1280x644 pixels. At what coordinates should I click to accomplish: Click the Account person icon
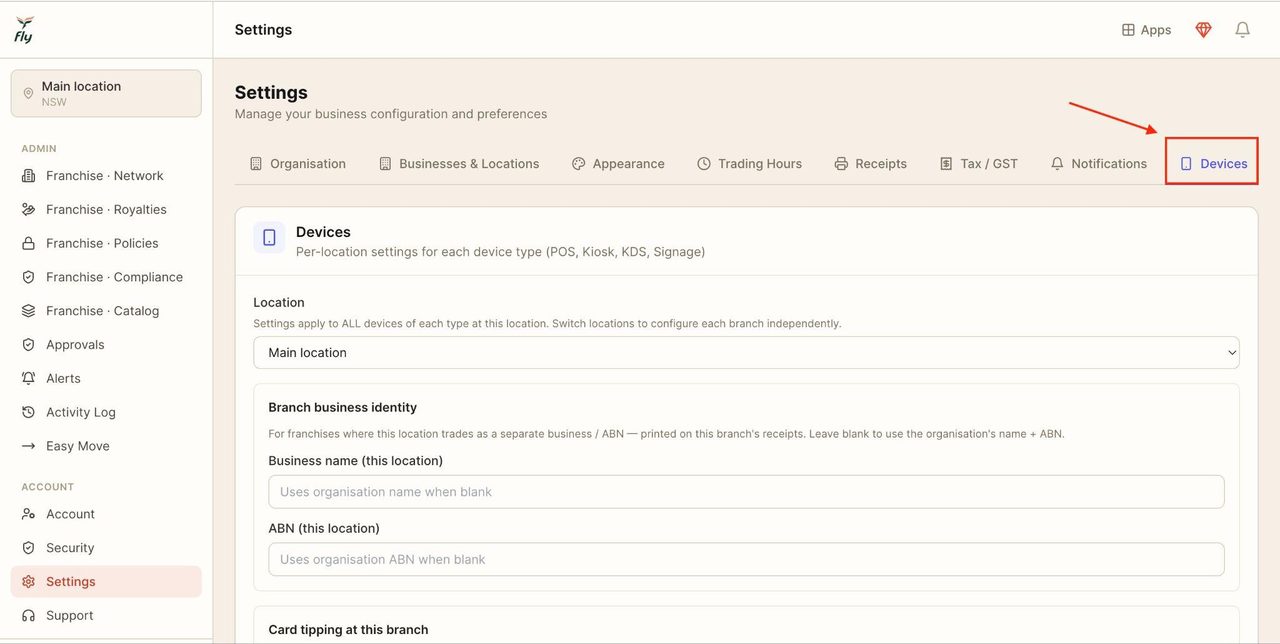28,514
